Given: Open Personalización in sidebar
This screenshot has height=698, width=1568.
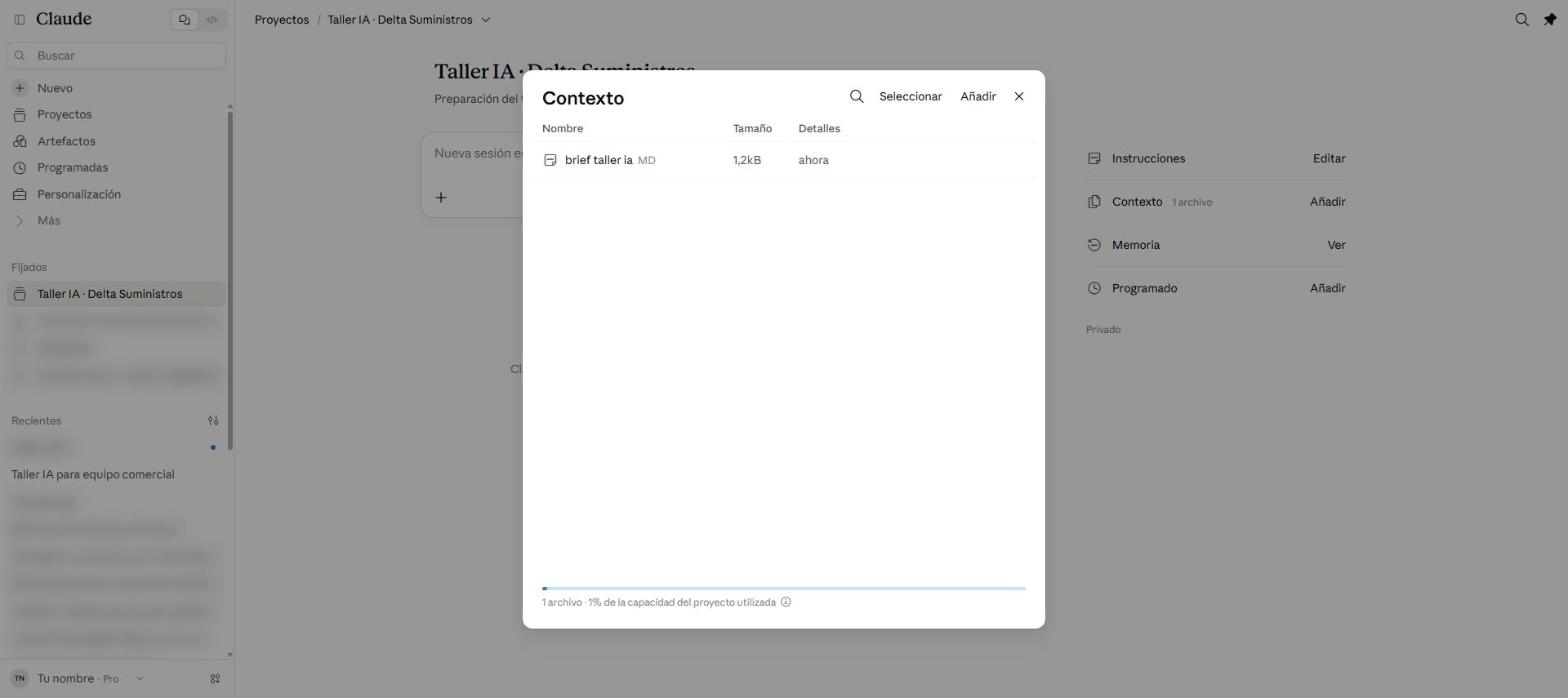Looking at the screenshot, I should pyautogui.click(x=79, y=194).
